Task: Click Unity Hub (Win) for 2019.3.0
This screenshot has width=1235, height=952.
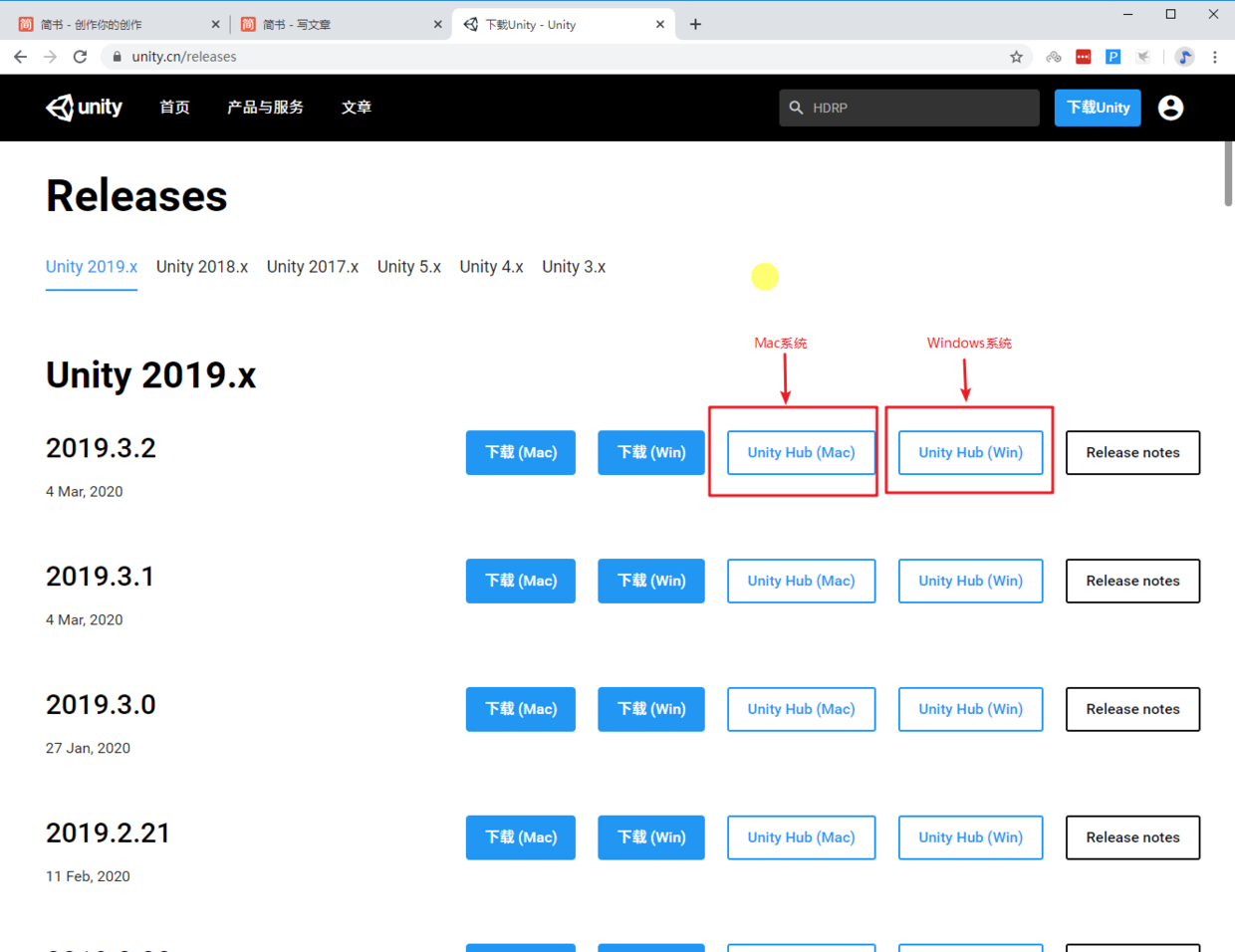Action: tap(971, 709)
